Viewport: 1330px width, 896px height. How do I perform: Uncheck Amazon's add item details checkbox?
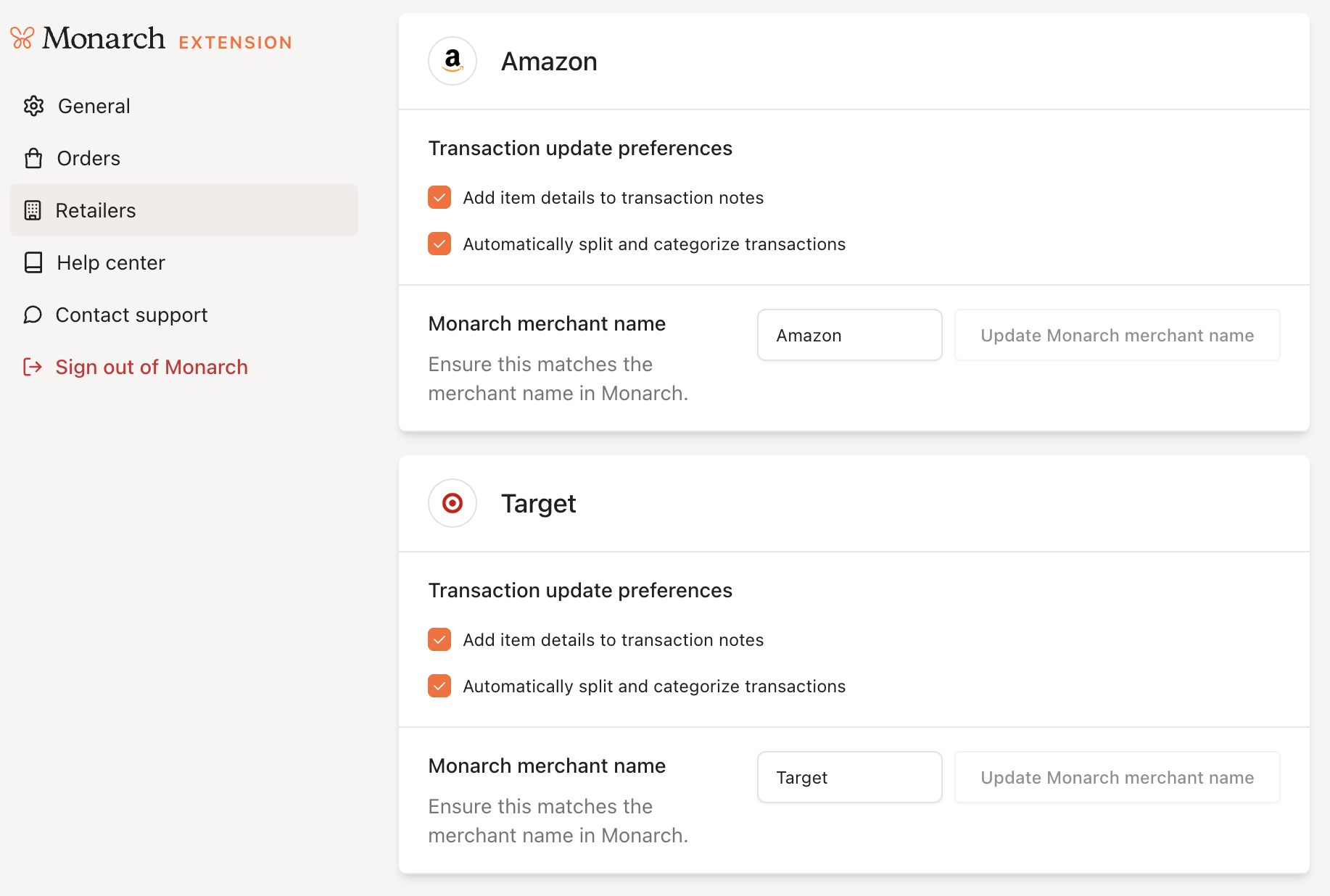pyautogui.click(x=439, y=197)
